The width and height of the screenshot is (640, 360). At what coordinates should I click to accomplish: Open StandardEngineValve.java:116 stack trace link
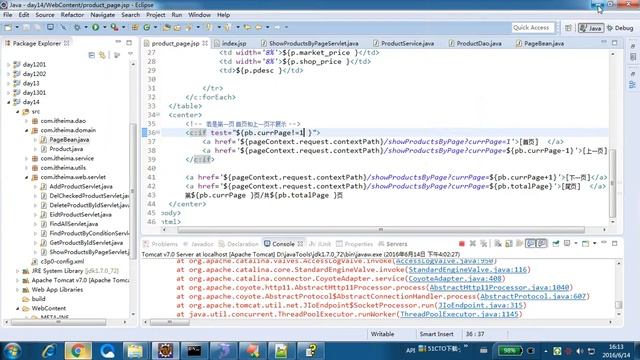tap(468, 269)
